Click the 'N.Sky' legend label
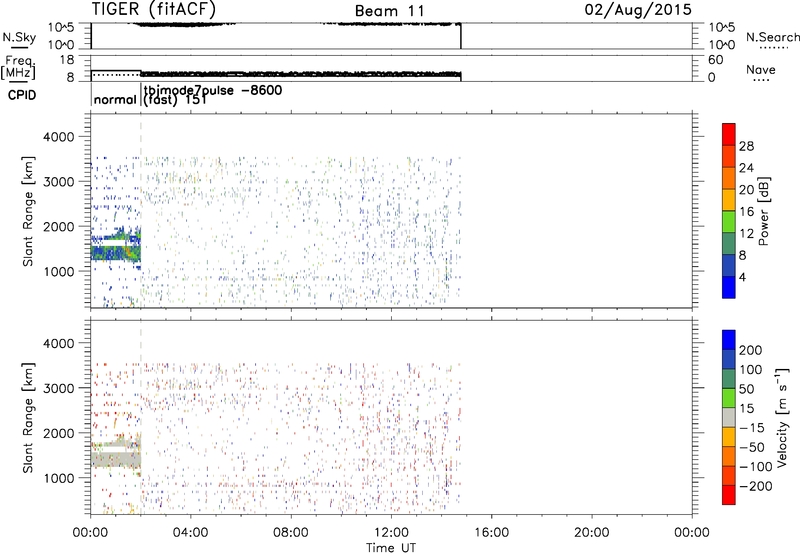800x554 pixels. tap(19, 37)
